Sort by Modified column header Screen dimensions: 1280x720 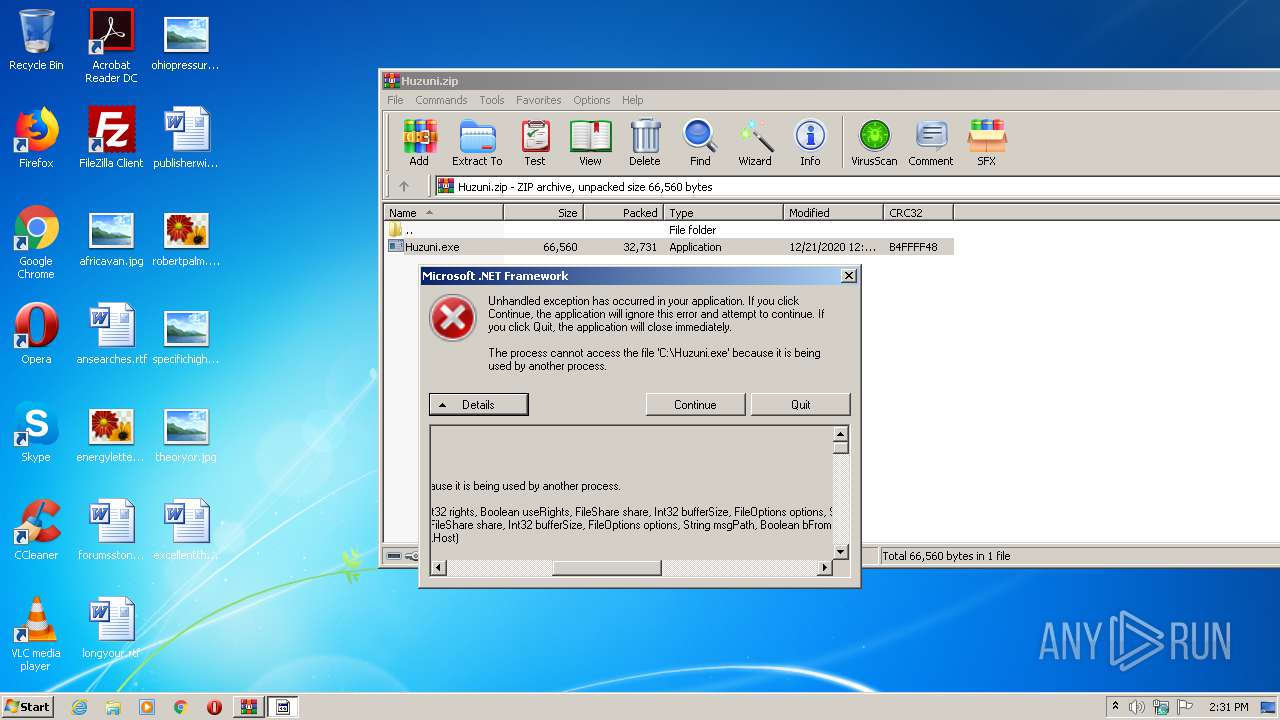coord(834,212)
